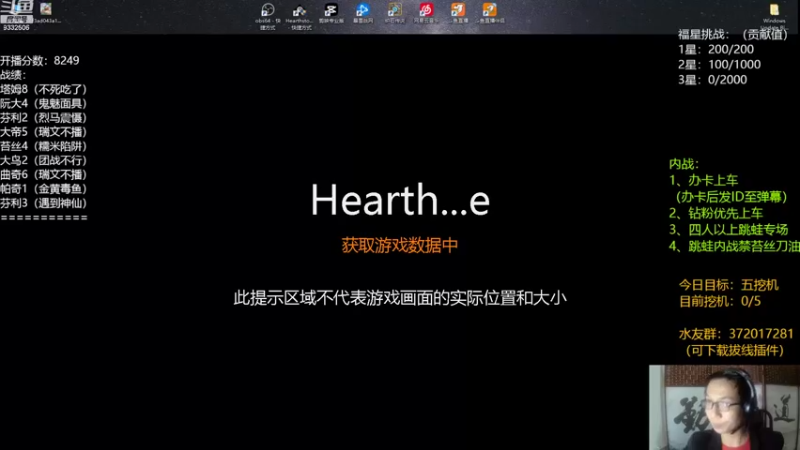The width and height of the screenshot is (800, 450).
Task: Select the 芬利2 (烈马震慑) record row
Action: pyautogui.click(x=44, y=118)
